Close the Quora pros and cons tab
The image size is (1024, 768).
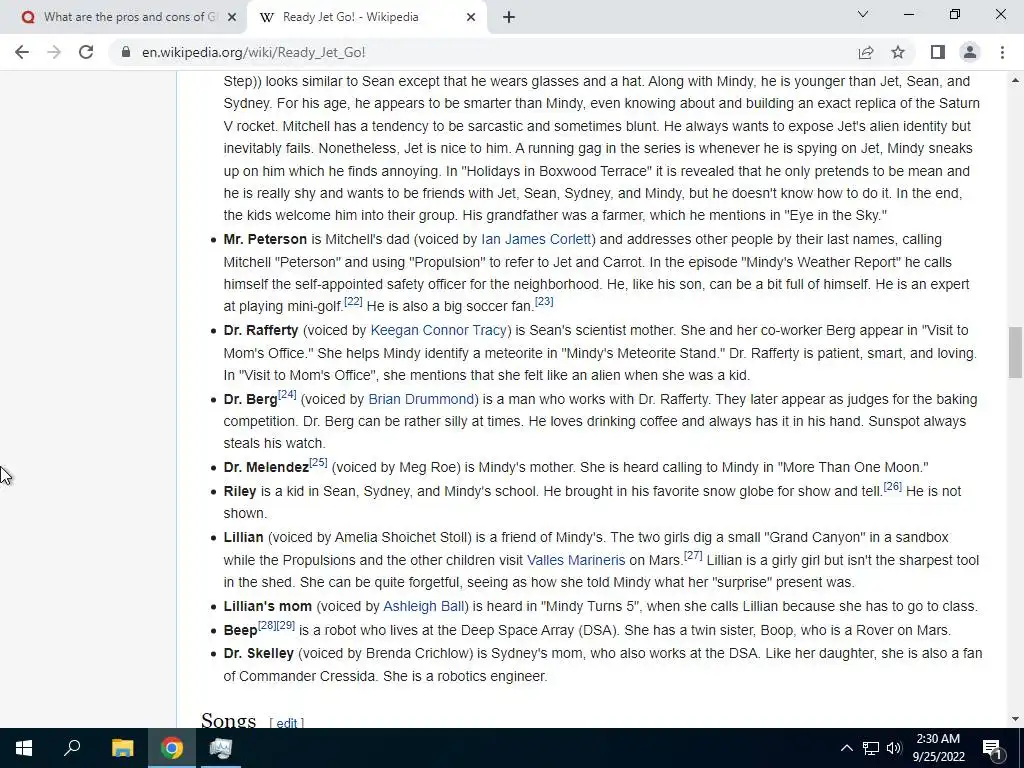pyautogui.click(x=232, y=17)
